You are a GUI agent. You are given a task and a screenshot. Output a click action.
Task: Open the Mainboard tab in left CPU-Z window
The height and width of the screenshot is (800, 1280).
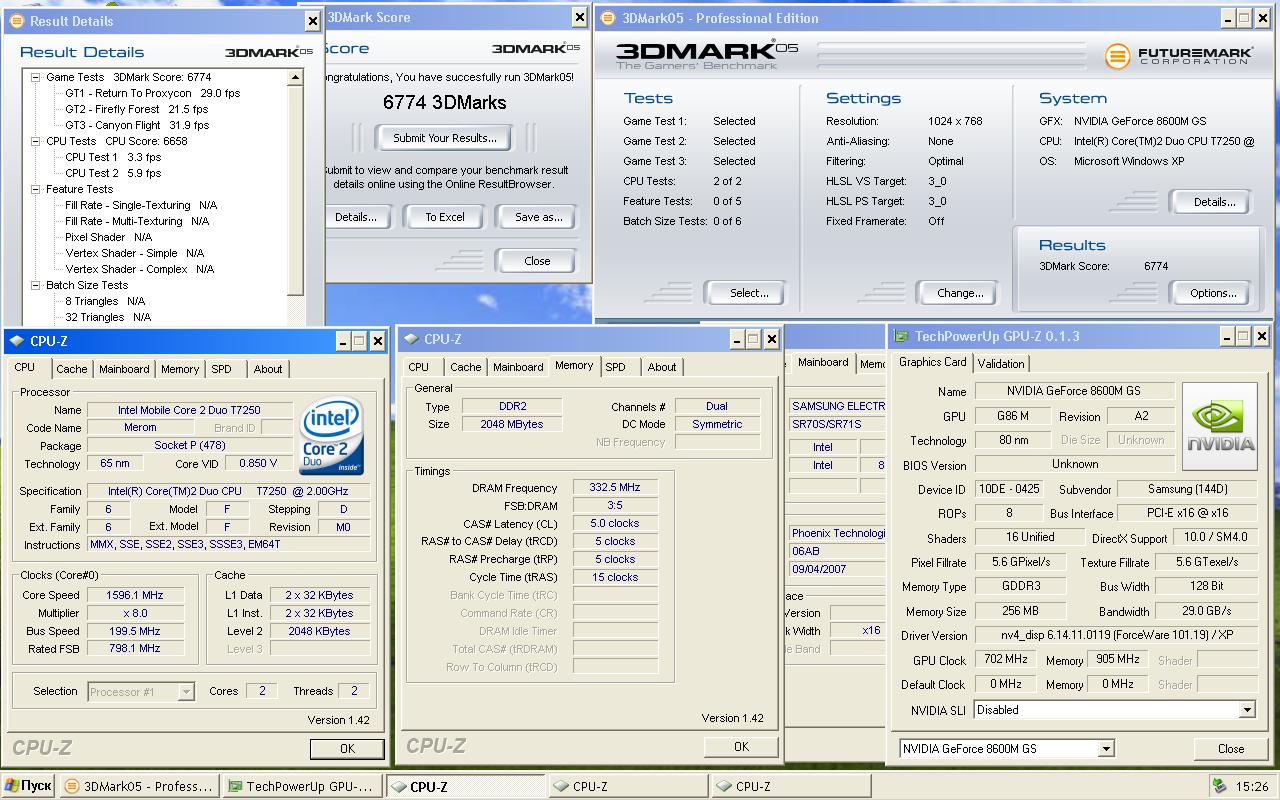[124, 369]
